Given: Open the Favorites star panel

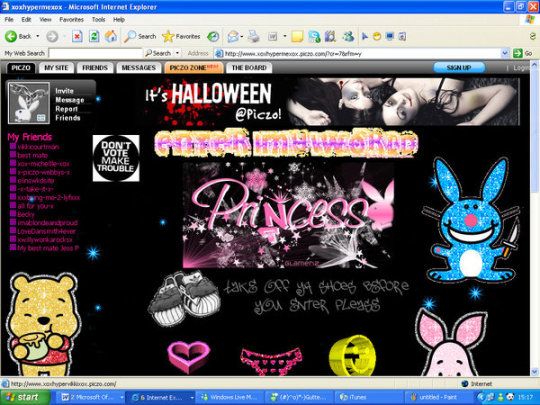Looking at the screenshot, I should pos(181,36).
